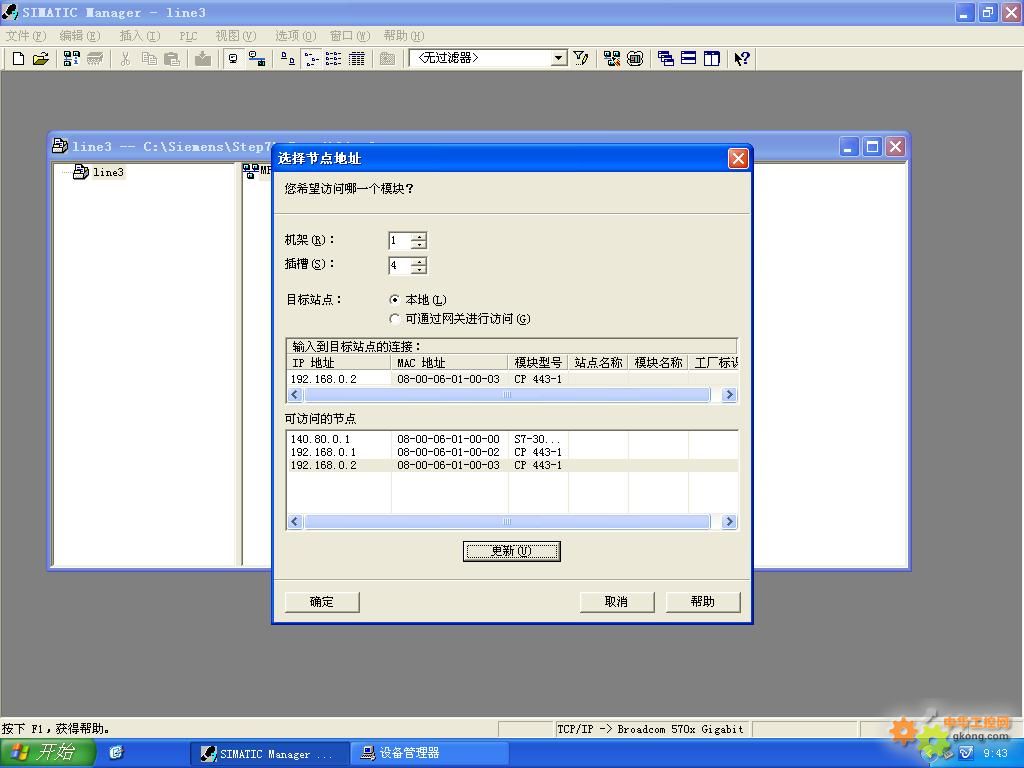The image size is (1024, 768).
Task: Click the Cascade windows toolbar icon
Action: click(x=666, y=59)
